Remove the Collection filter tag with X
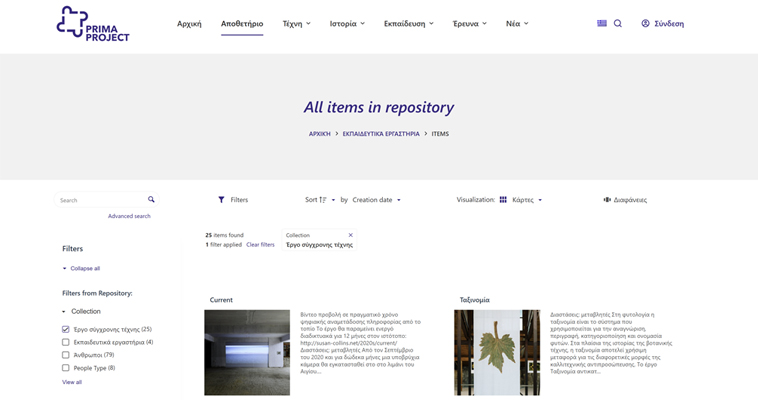This screenshot has height=400, width=758. tap(350, 235)
